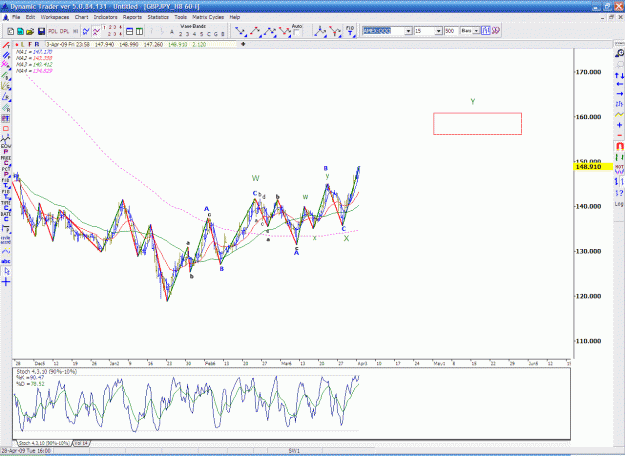Click the DPL toolbar button

(x=64, y=31)
